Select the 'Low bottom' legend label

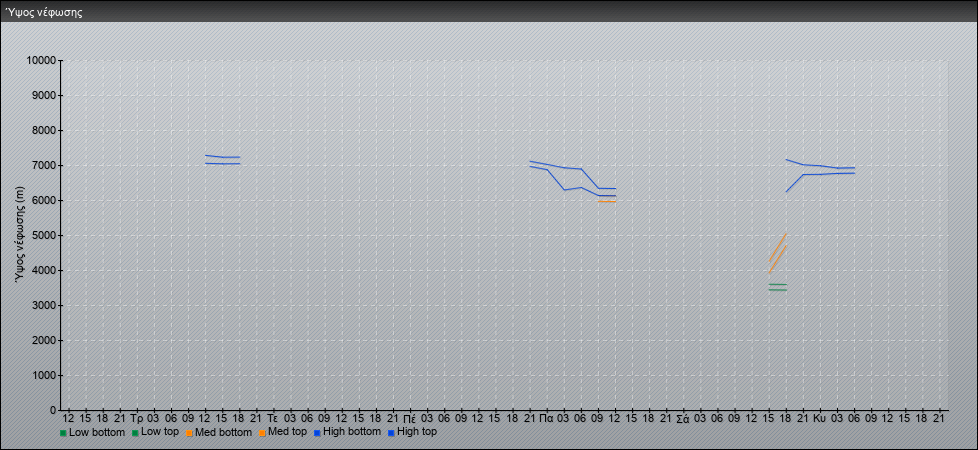click(96, 432)
